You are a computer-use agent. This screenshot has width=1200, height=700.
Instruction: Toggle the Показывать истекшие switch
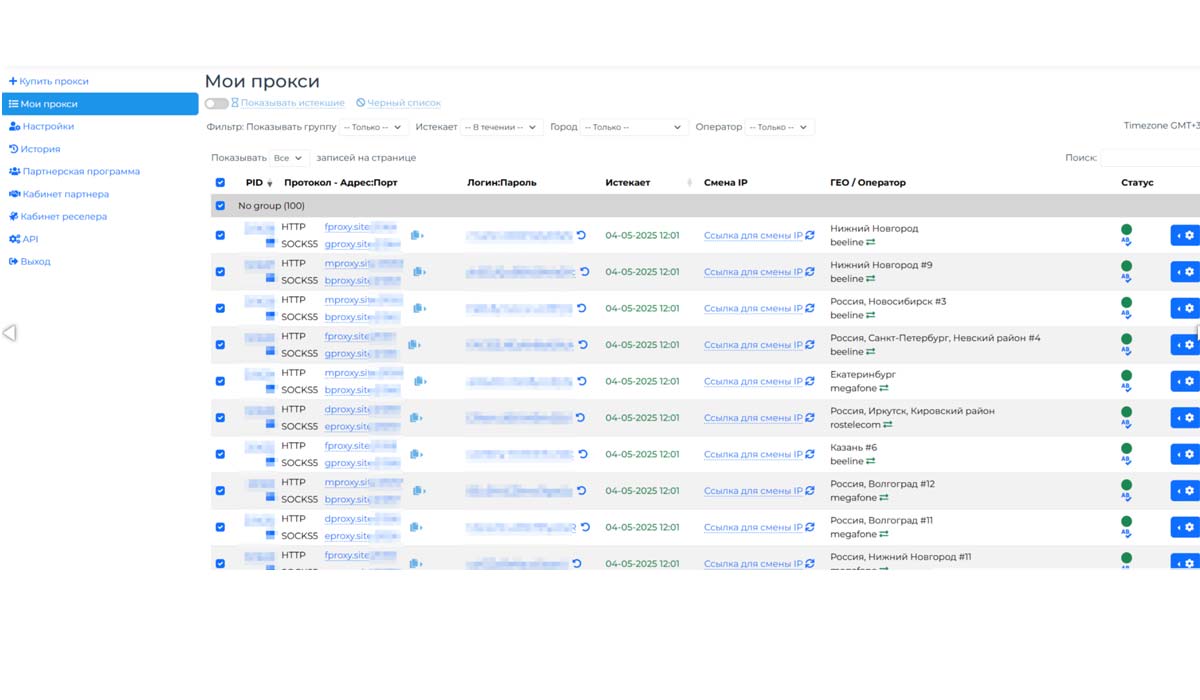pos(216,103)
